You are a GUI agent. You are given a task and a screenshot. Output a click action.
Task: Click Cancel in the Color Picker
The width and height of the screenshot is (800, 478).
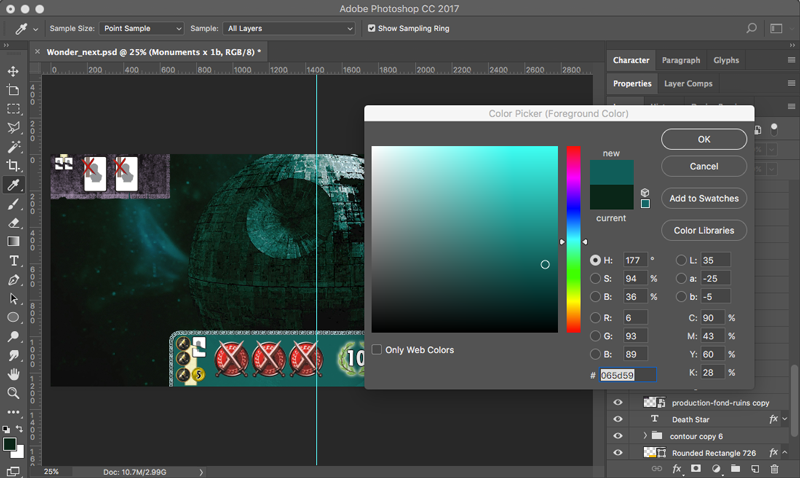coord(704,166)
